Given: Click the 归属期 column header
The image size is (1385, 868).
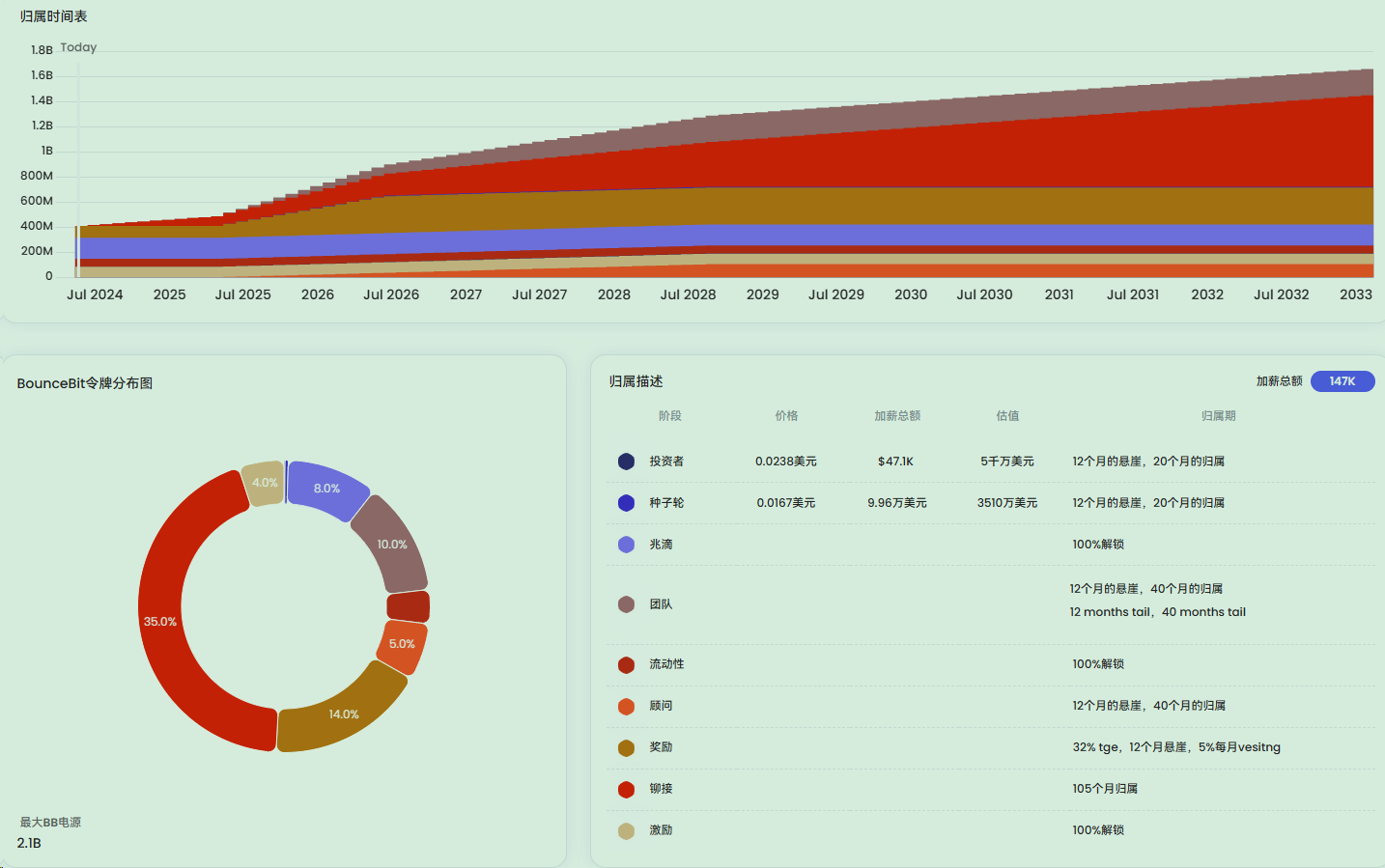Looking at the screenshot, I should (x=1219, y=416).
